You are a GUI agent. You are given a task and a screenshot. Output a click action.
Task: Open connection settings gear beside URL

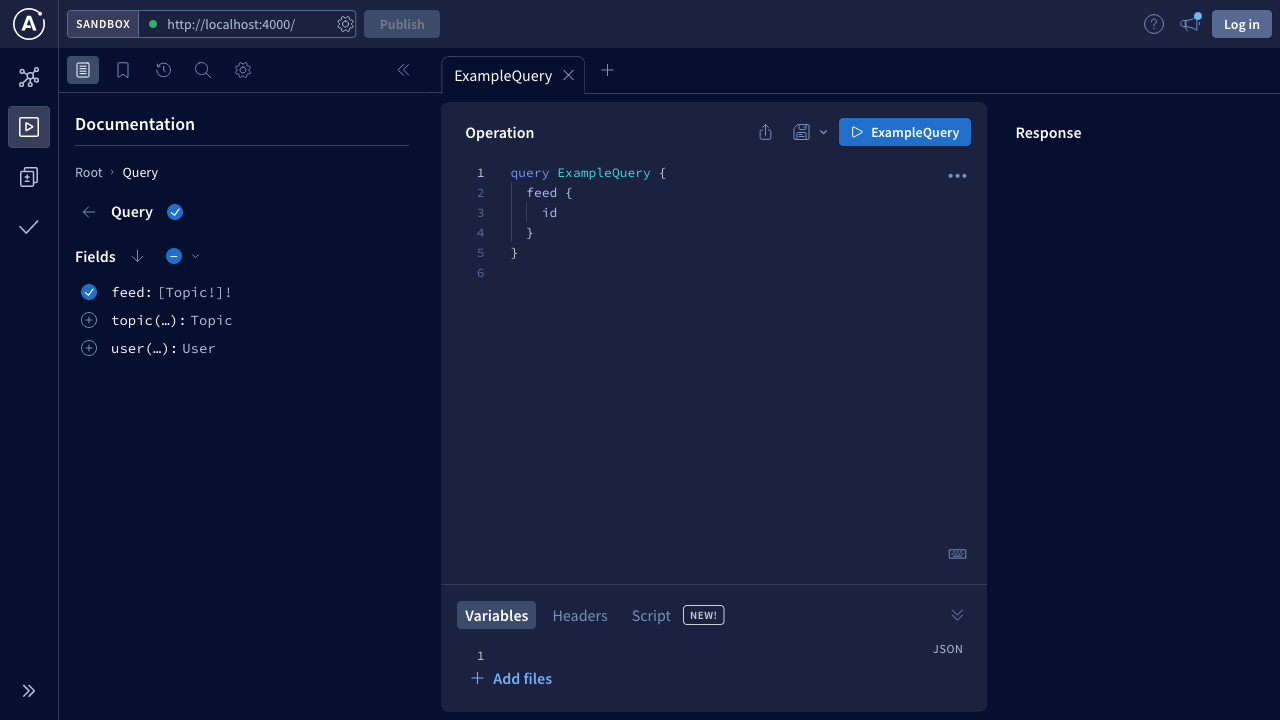click(345, 24)
